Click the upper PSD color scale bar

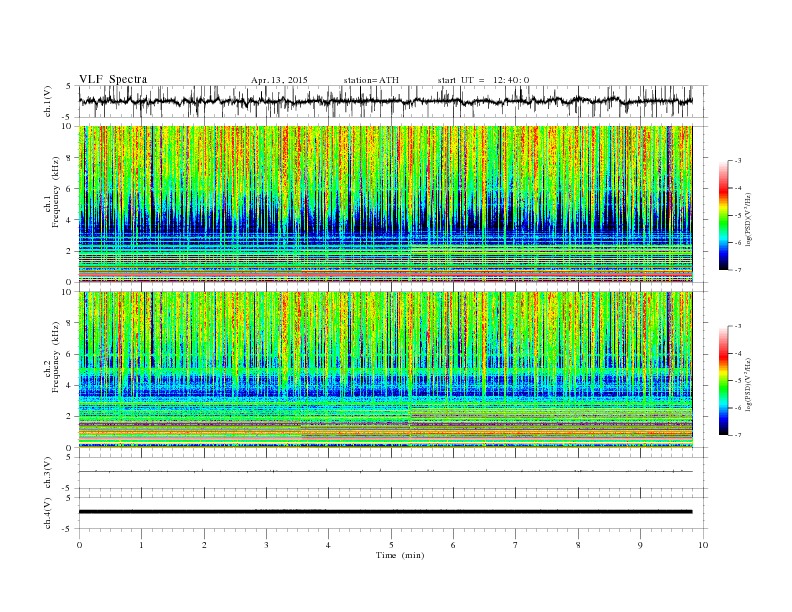pyautogui.click(x=723, y=216)
